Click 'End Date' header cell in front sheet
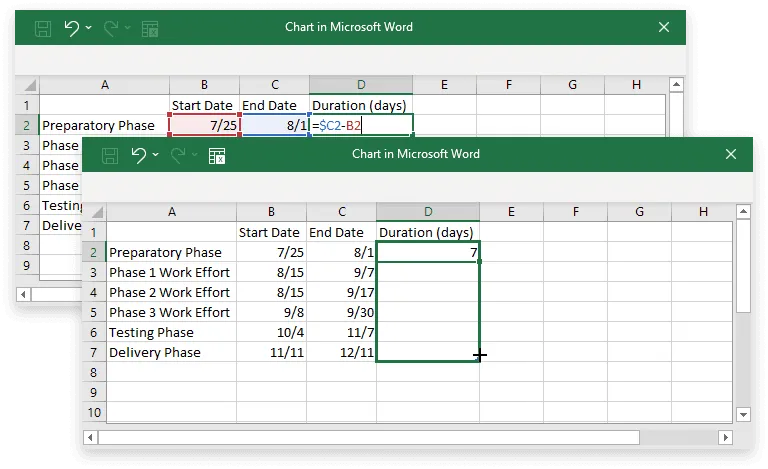 tap(342, 232)
